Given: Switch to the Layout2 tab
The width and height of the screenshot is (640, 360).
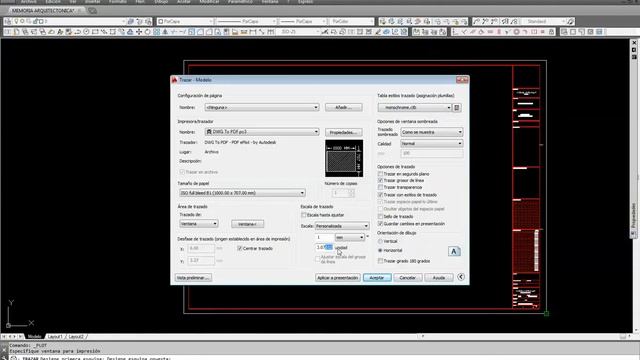Looking at the screenshot, I should point(76,337).
